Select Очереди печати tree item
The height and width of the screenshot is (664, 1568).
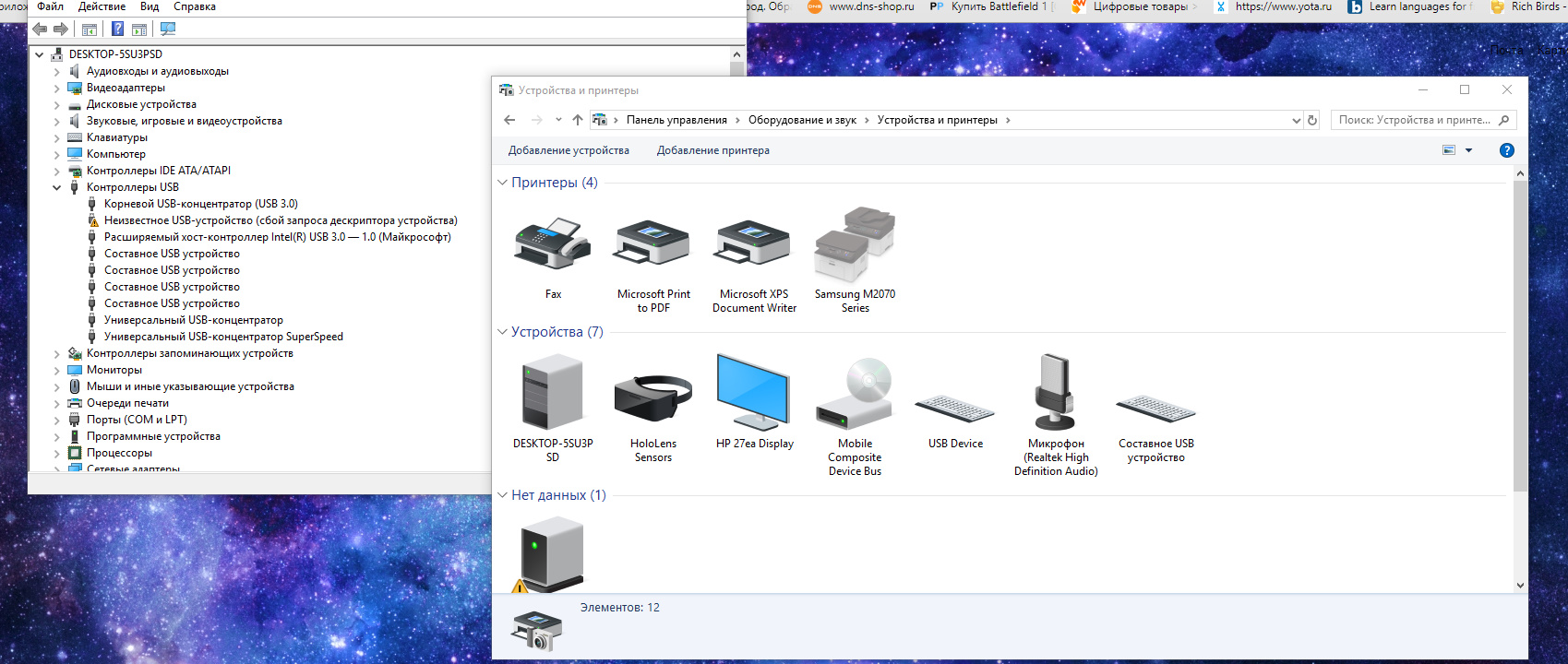click(127, 403)
